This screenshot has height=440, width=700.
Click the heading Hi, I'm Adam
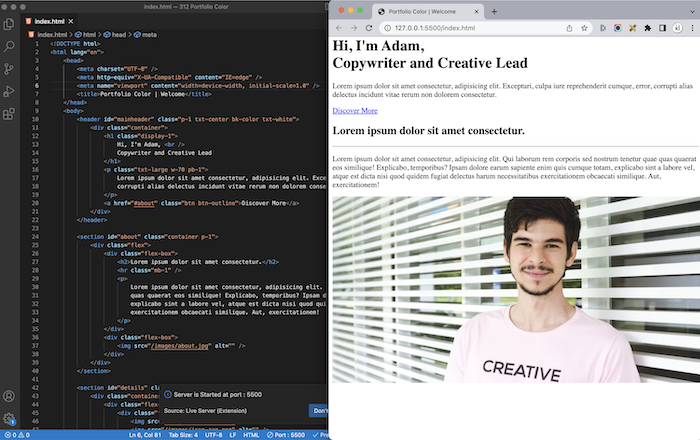[x=379, y=46]
